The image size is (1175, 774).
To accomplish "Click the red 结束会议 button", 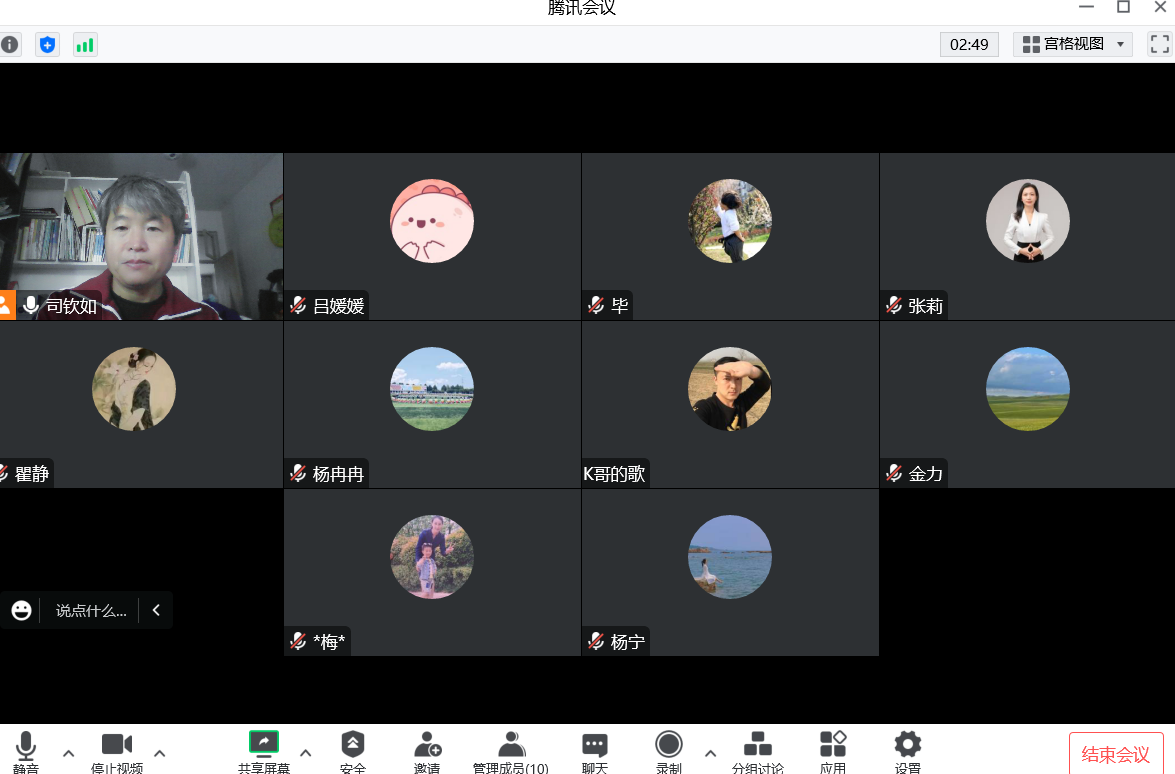I will [x=1115, y=754].
